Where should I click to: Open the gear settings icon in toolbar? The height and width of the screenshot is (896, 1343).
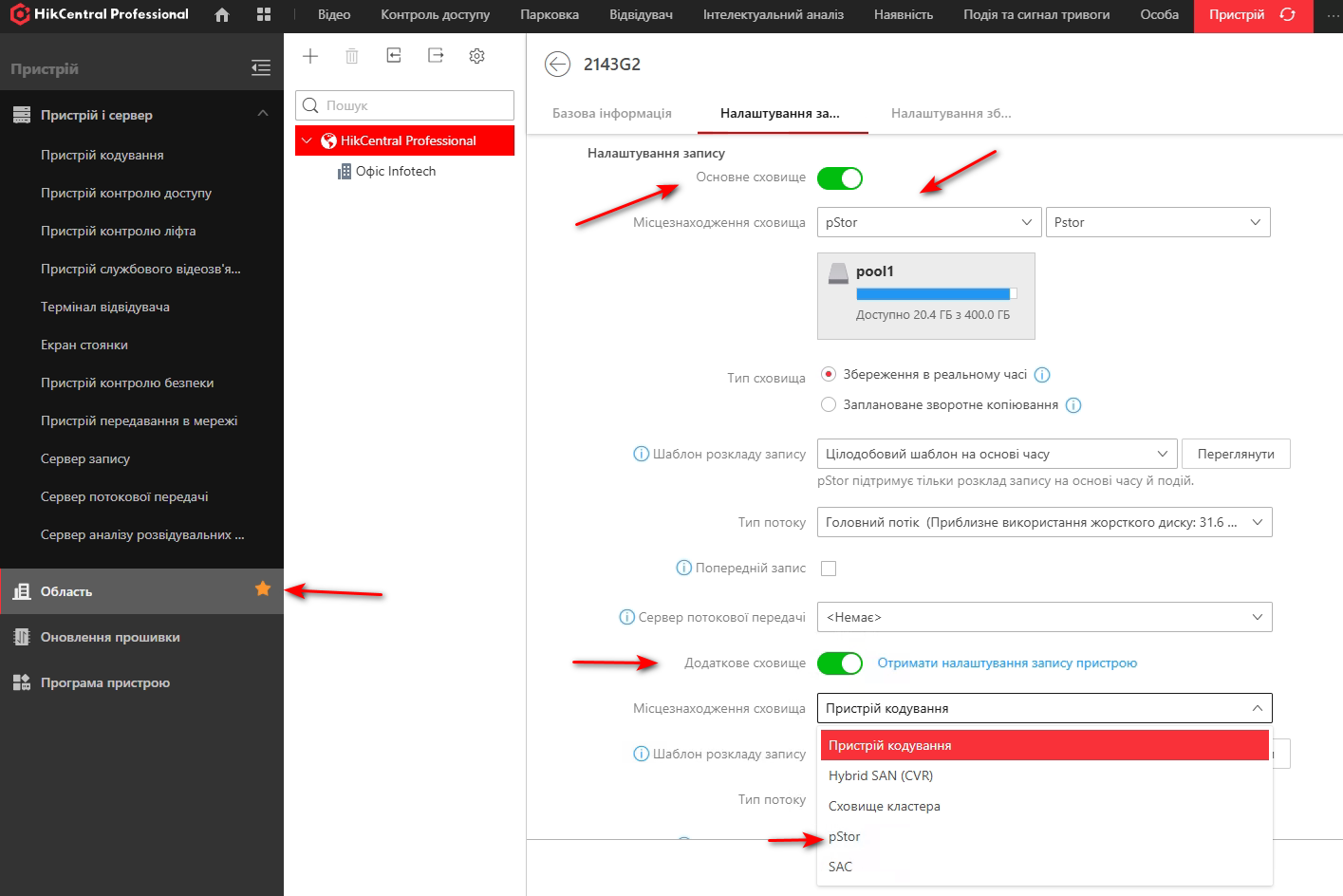476,56
